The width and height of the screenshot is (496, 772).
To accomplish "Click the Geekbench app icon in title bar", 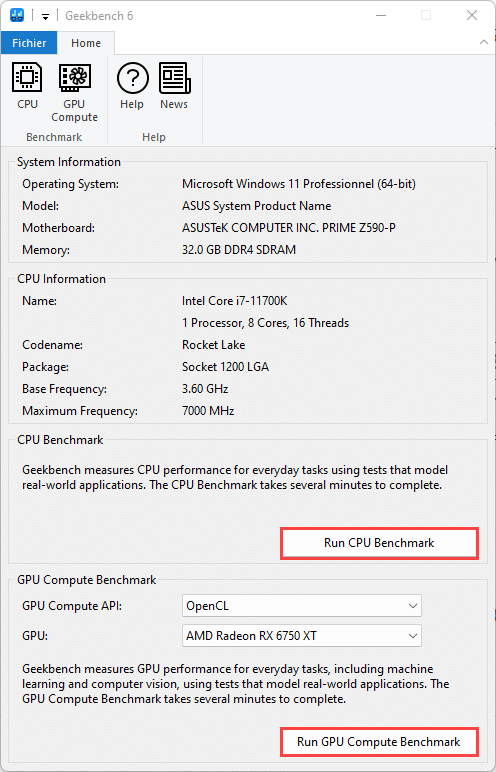I will (x=17, y=15).
